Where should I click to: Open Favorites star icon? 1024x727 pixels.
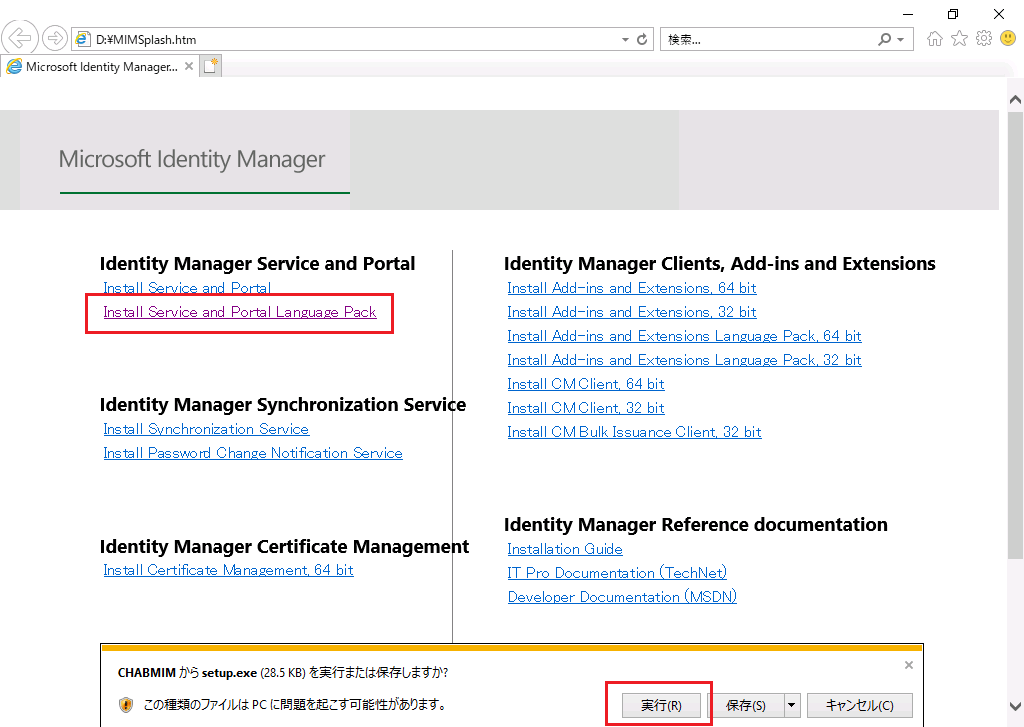point(959,39)
